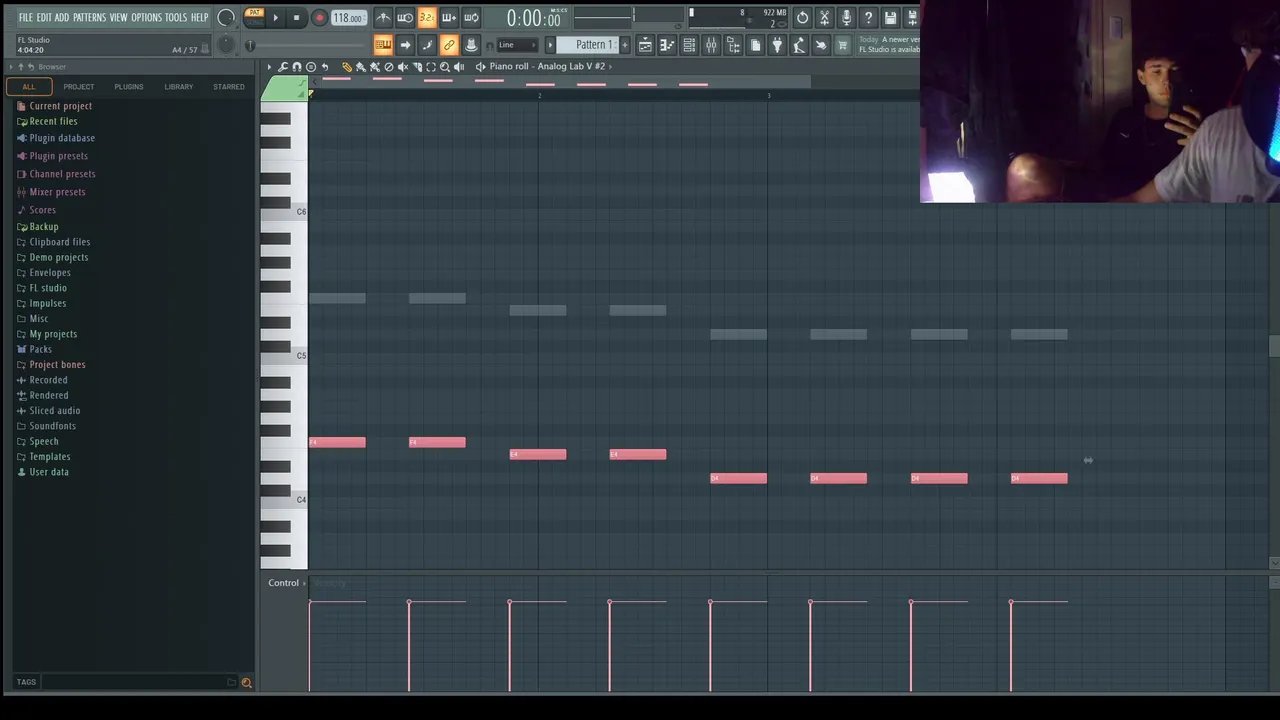
Task: Open the plugin picker plug icon
Action: pos(777,45)
